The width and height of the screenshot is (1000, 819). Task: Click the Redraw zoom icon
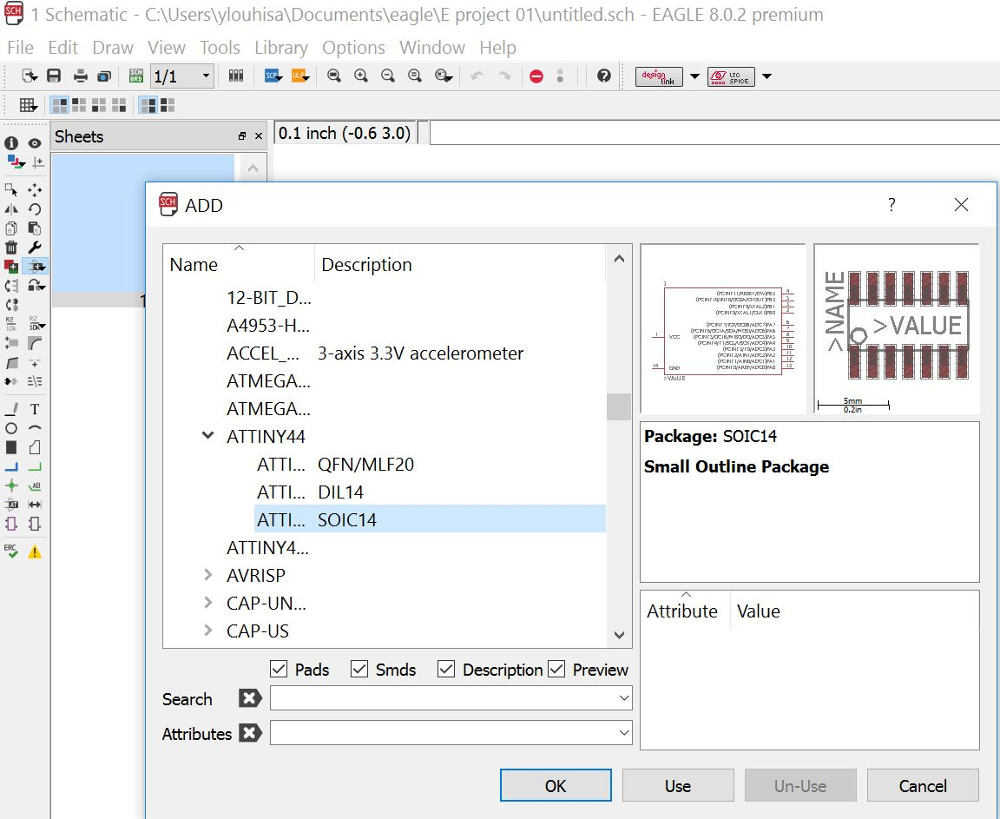pos(415,76)
